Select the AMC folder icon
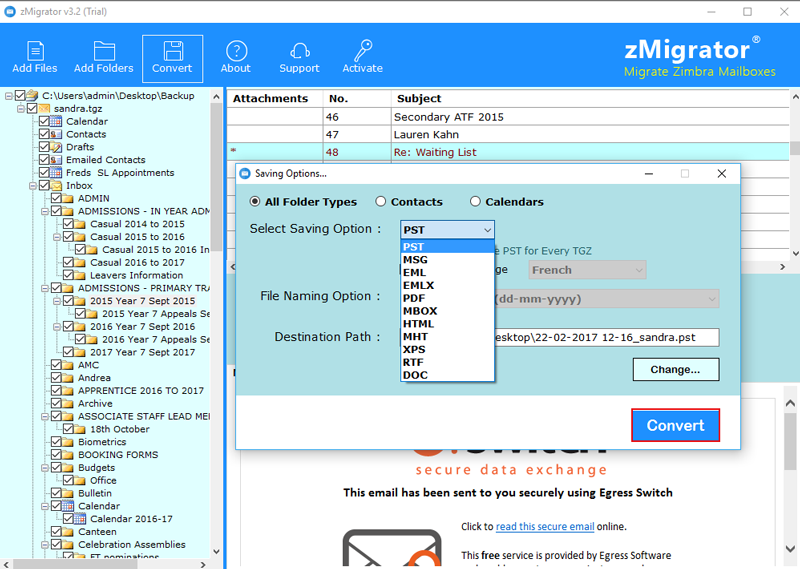800x569 pixels. tap(68, 365)
